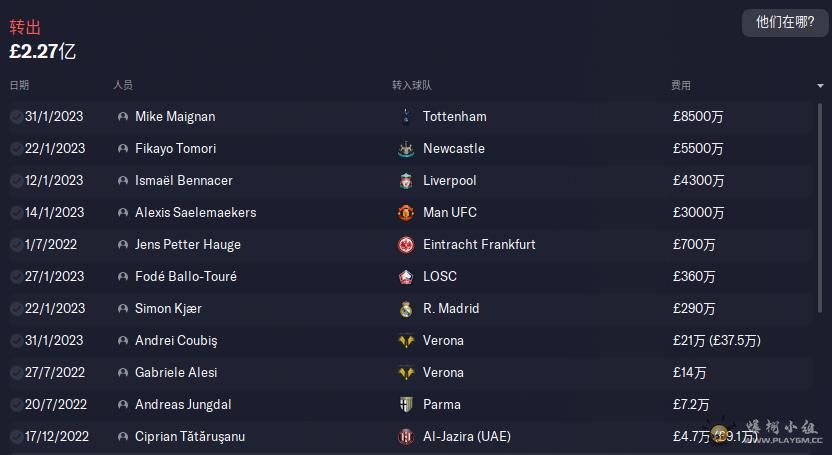832x455 pixels.
Task: Open the dropdown arrow next to 费用 column
Action: click(x=820, y=85)
